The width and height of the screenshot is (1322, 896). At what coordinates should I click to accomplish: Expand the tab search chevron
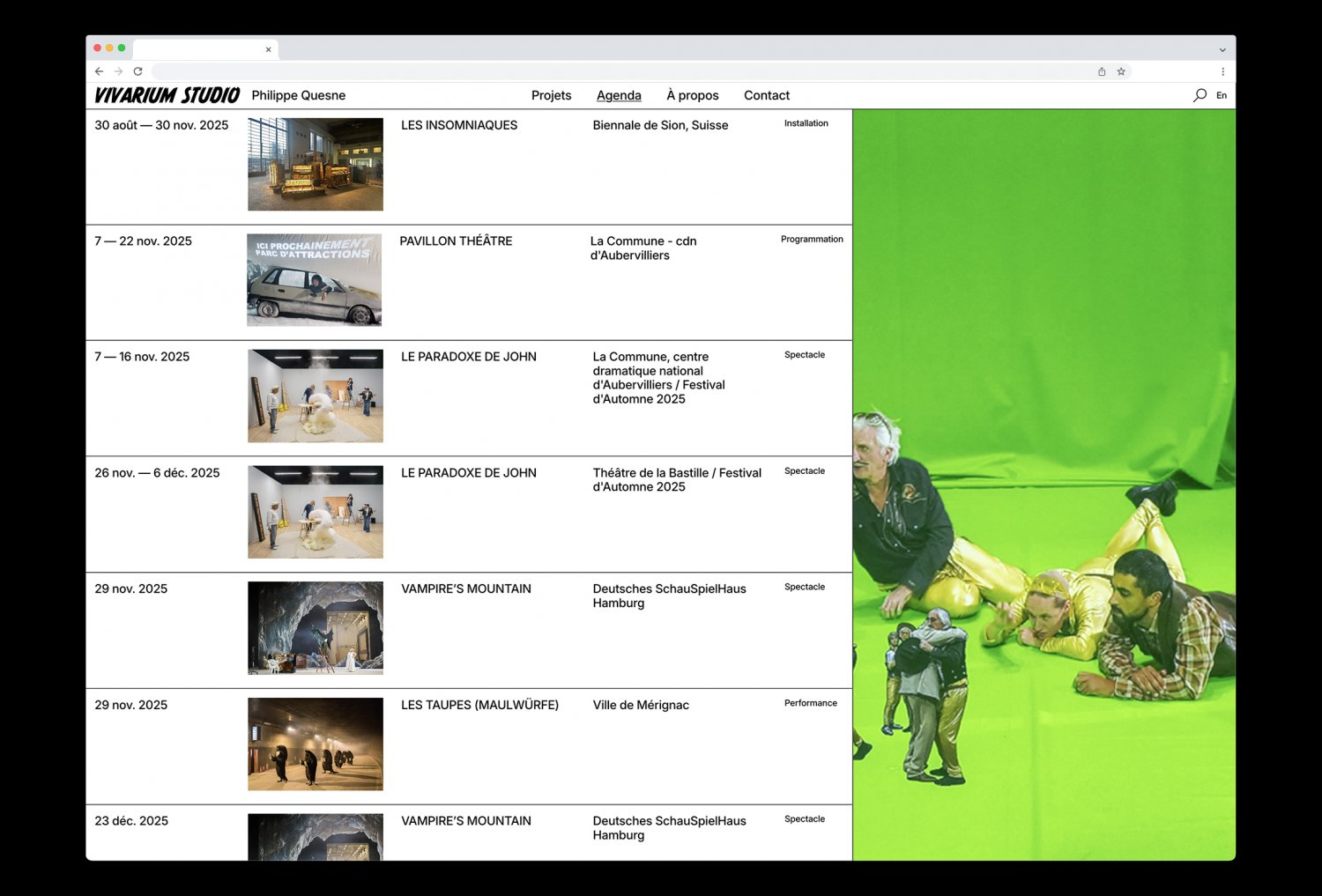1222,49
